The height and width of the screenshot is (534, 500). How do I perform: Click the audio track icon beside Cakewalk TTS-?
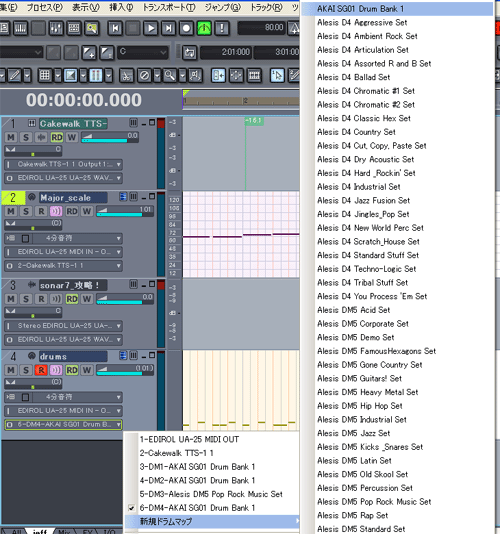pyautogui.click(x=32, y=123)
